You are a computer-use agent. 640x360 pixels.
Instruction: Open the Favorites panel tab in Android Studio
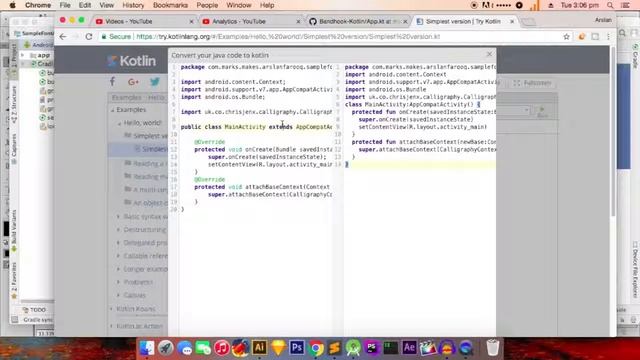point(13,279)
